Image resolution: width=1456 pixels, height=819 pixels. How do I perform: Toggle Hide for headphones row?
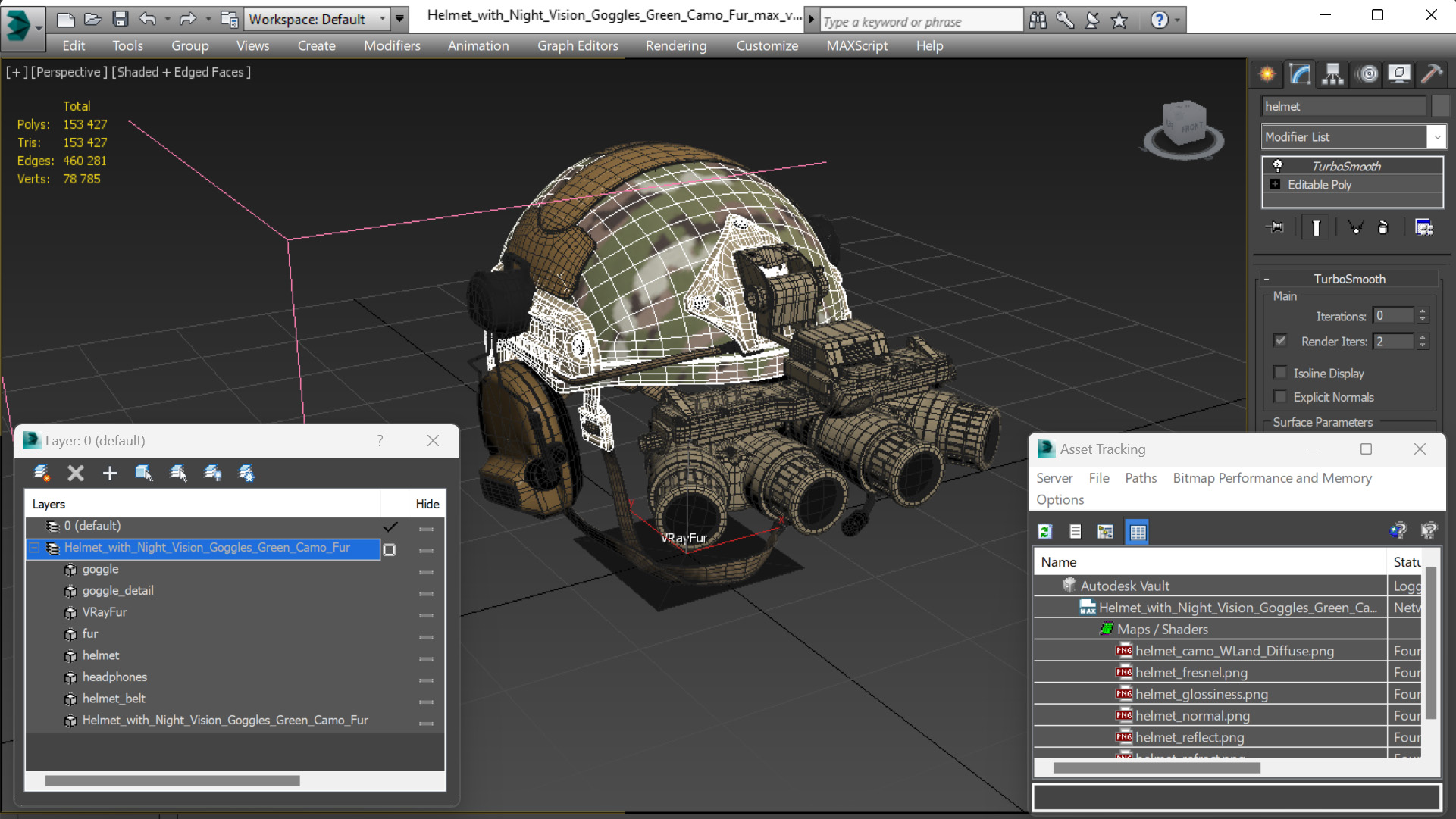(x=427, y=680)
